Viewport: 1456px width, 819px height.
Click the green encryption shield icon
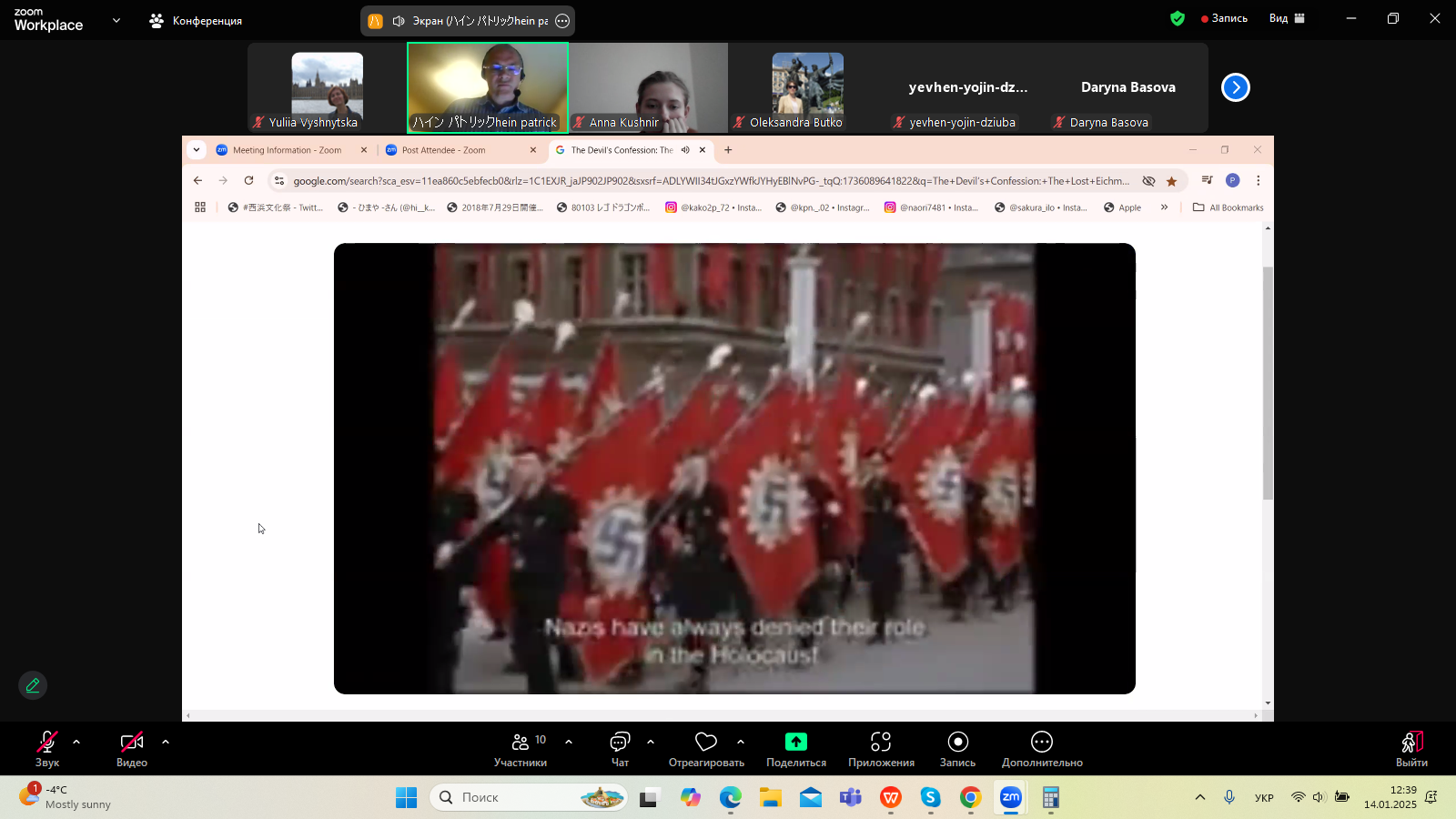(x=1178, y=18)
